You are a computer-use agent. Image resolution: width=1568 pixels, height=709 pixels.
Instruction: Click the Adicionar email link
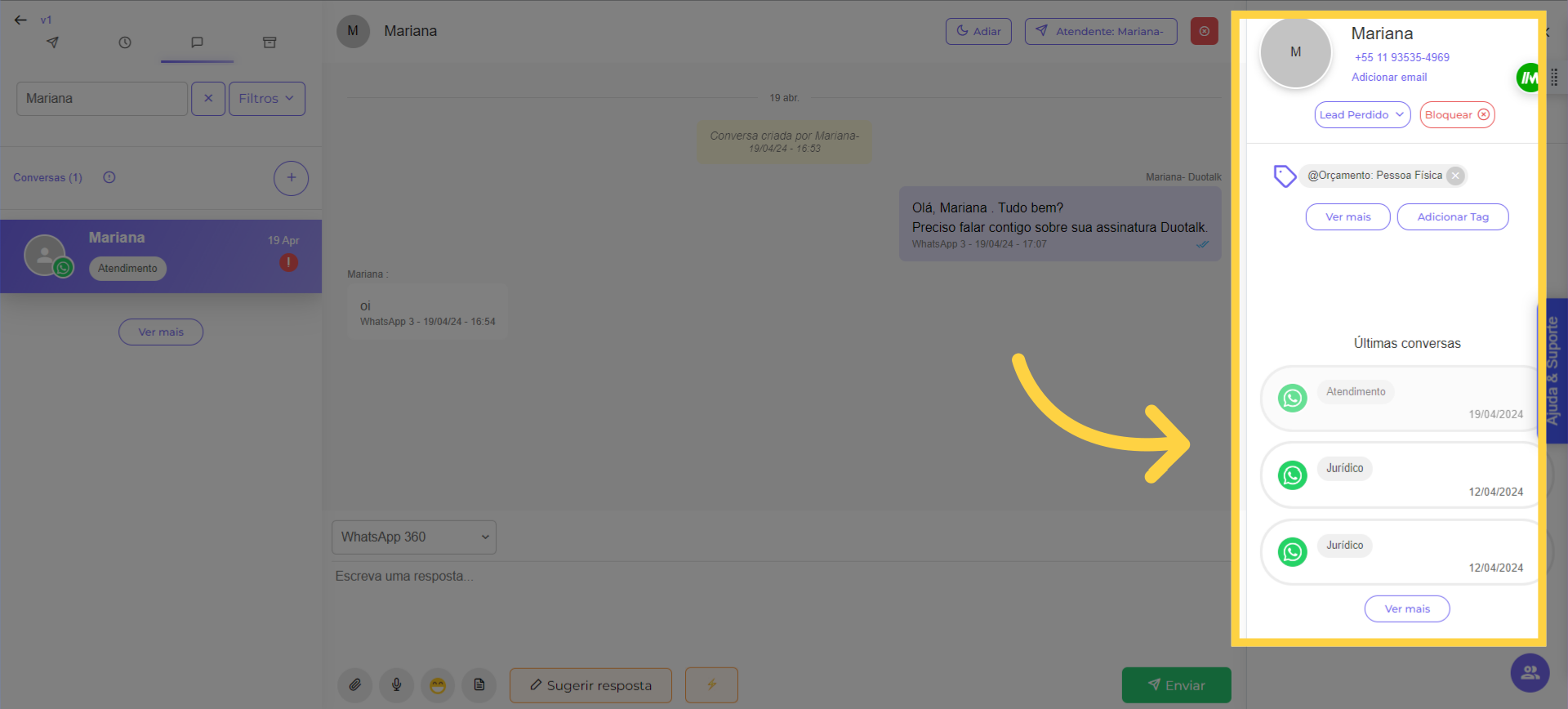(1389, 78)
